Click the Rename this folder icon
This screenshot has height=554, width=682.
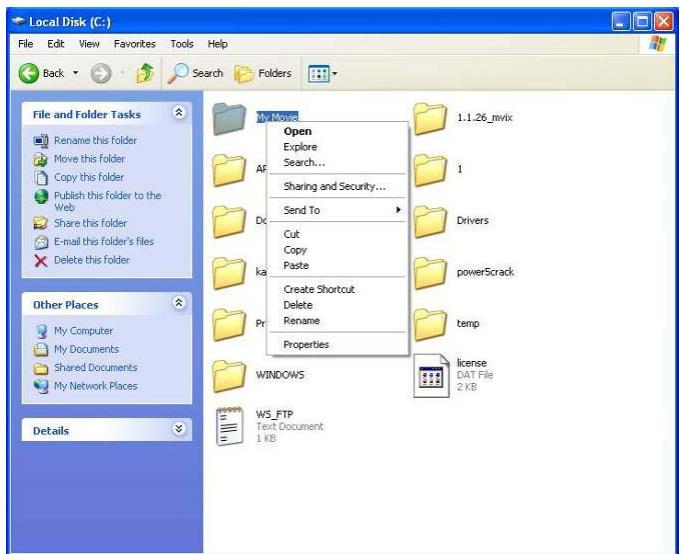(x=41, y=140)
